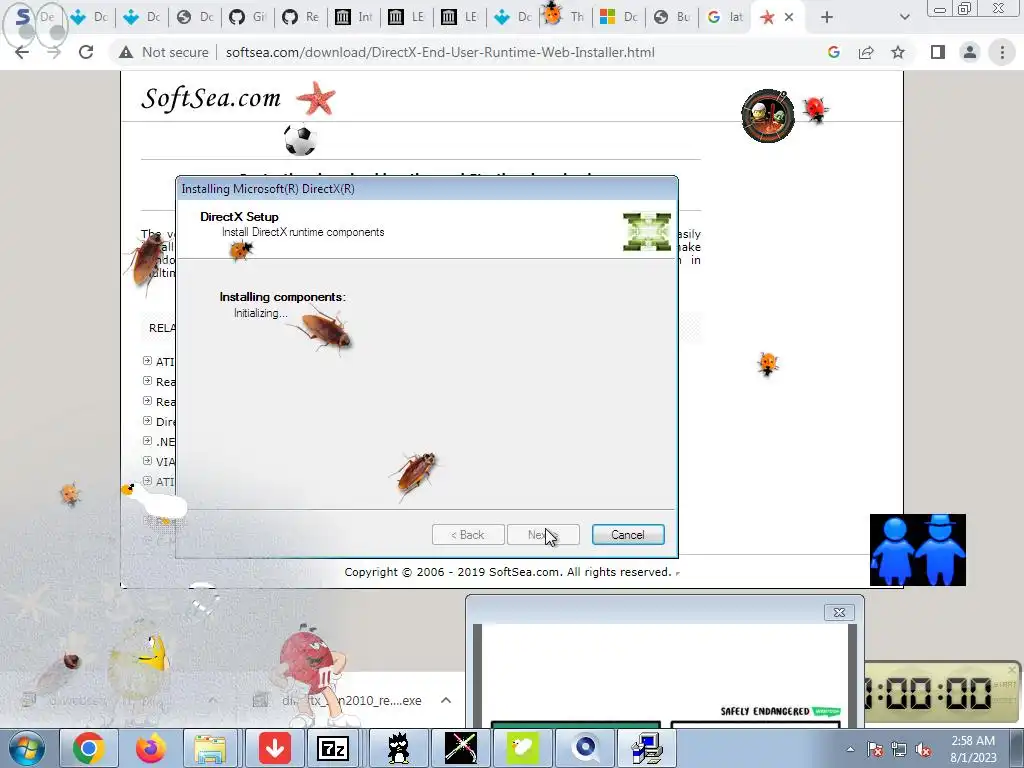The height and width of the screenshot is (768, 1024).
Task: Show hidden system tray icons arrow
Action: click(x=850, y=749)
